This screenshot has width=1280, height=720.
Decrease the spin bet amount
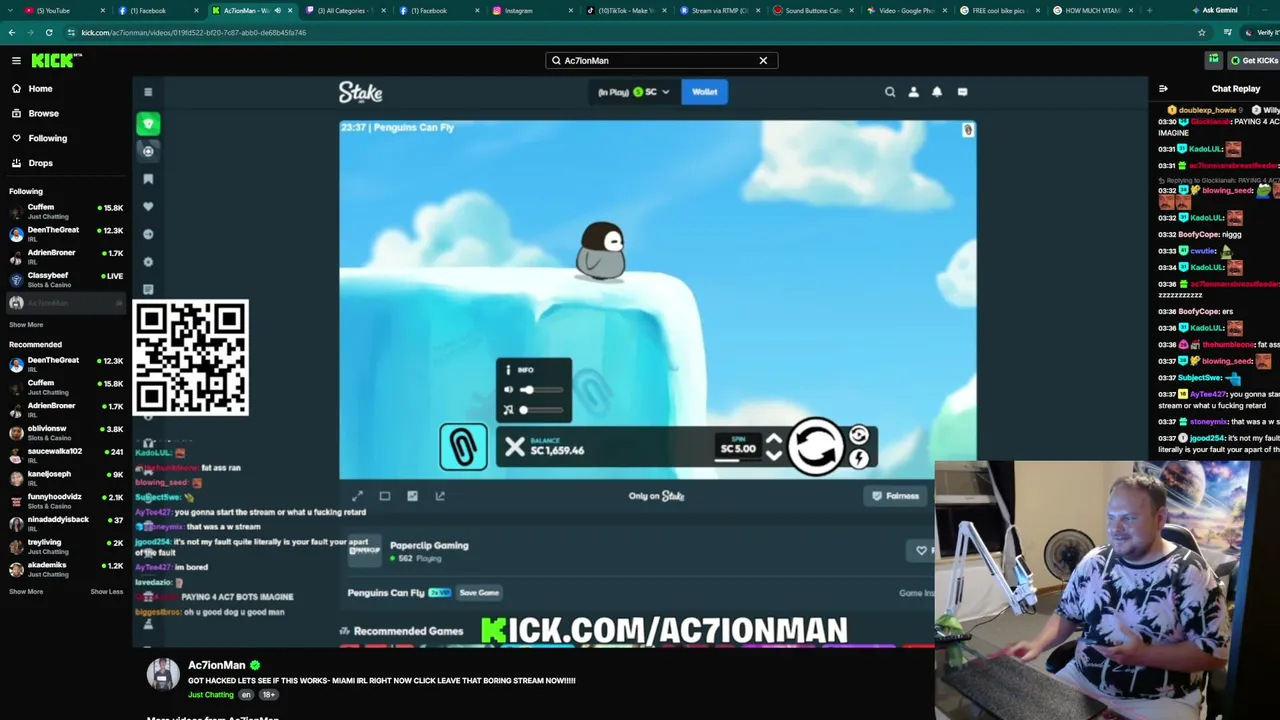pos(773,455)
